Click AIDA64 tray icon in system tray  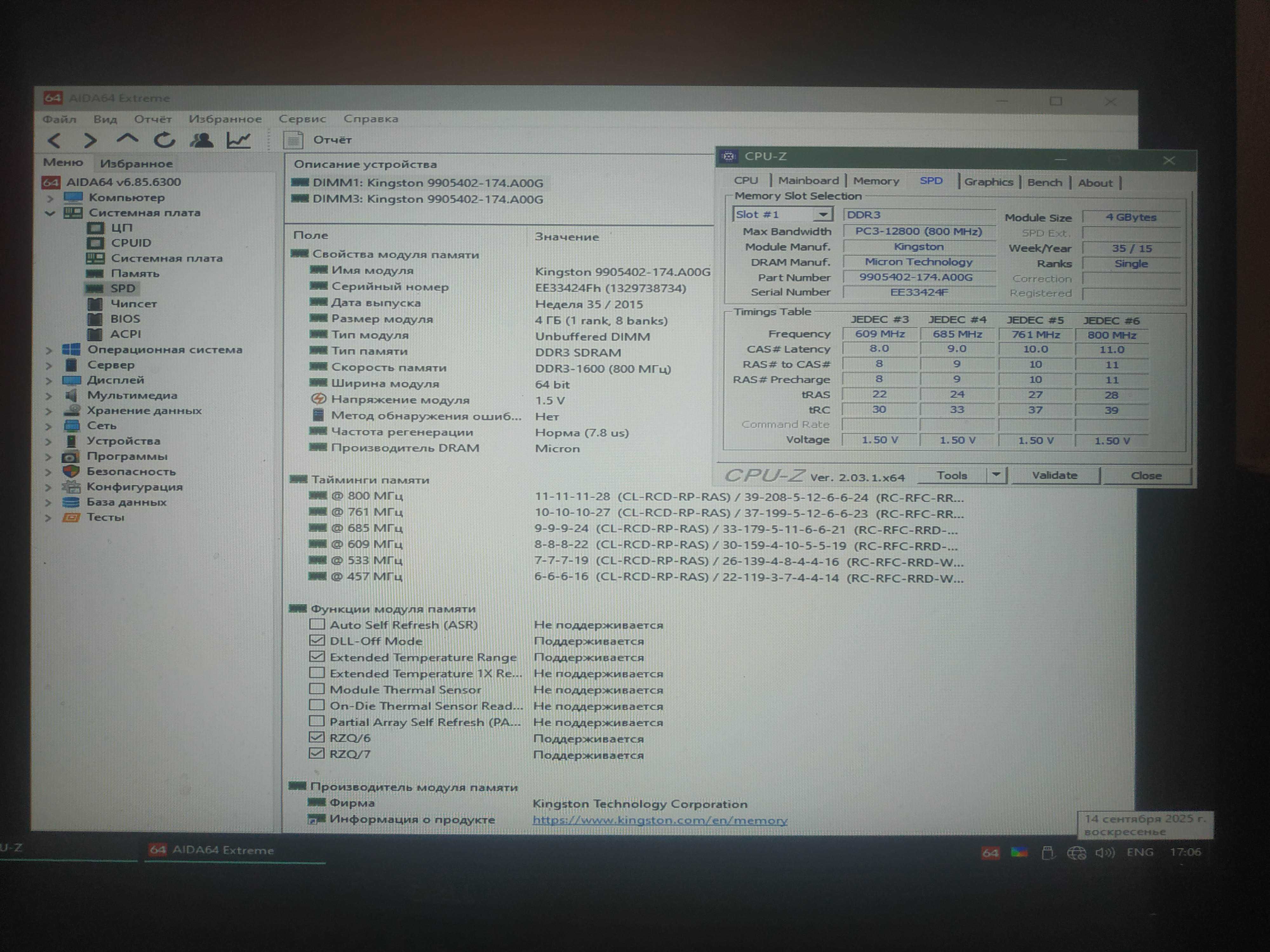click(x=990, y=853)
